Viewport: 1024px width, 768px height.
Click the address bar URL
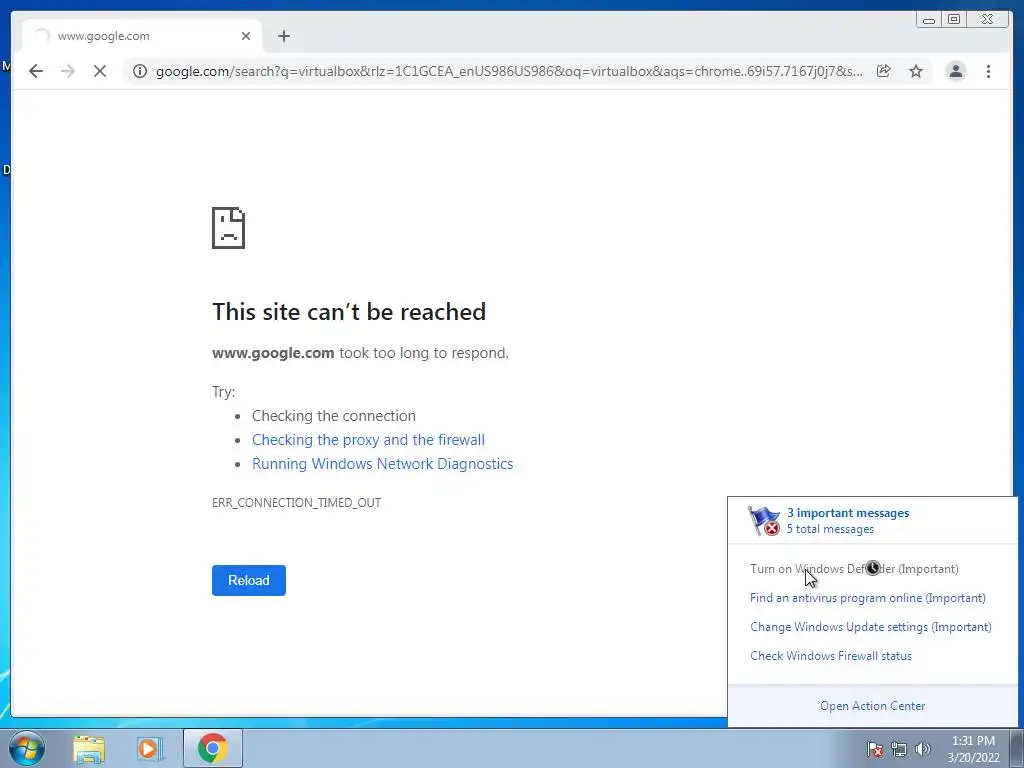(509, 71)
